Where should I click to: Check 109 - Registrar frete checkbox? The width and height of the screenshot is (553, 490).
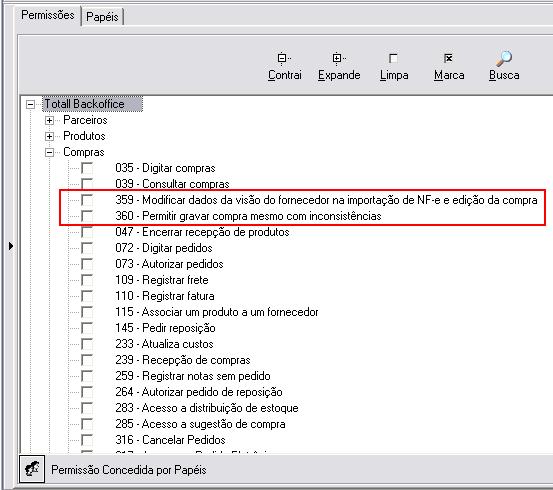(87, 280)
